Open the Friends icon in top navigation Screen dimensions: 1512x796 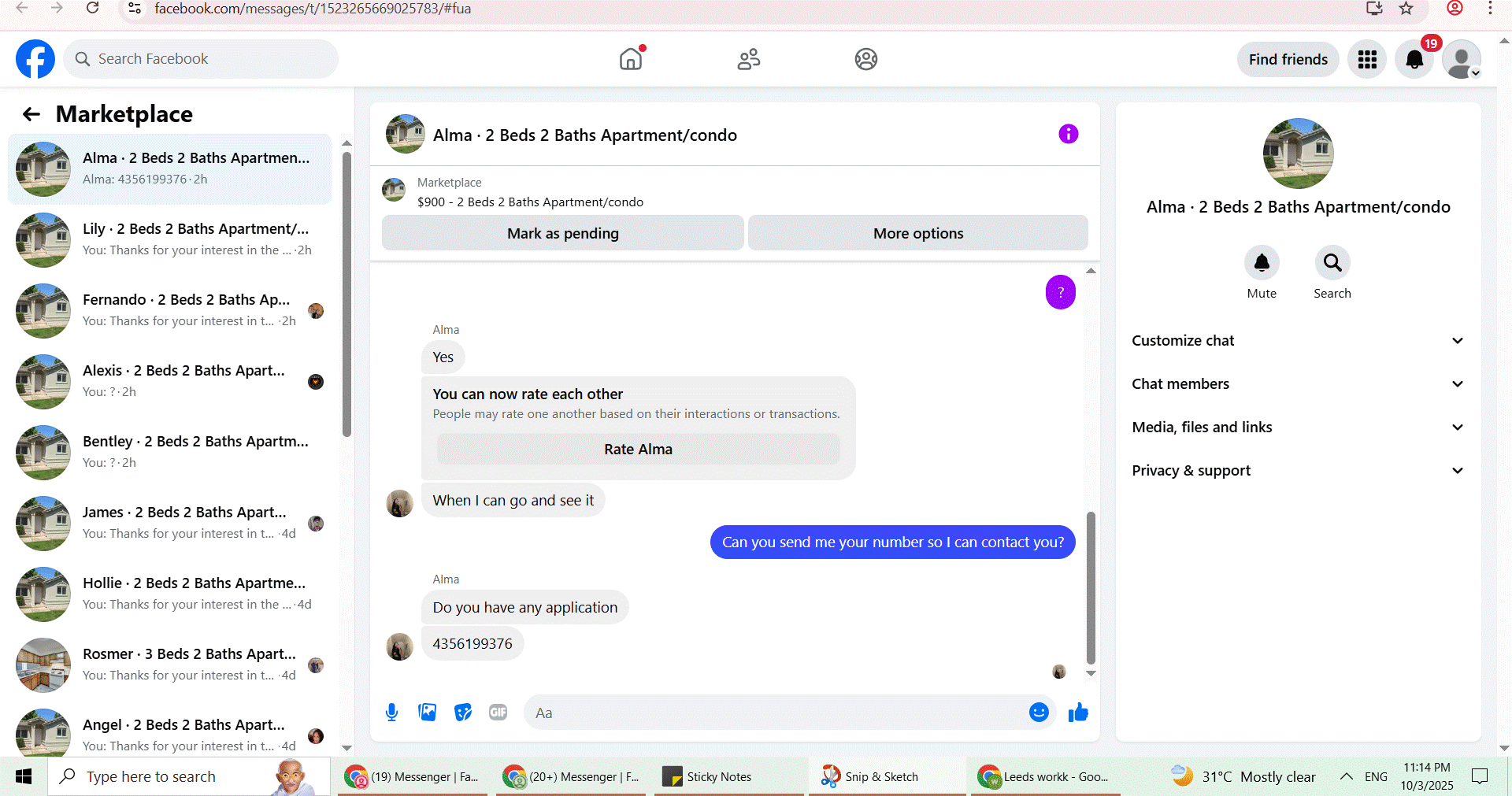click(x=748, y=59)
